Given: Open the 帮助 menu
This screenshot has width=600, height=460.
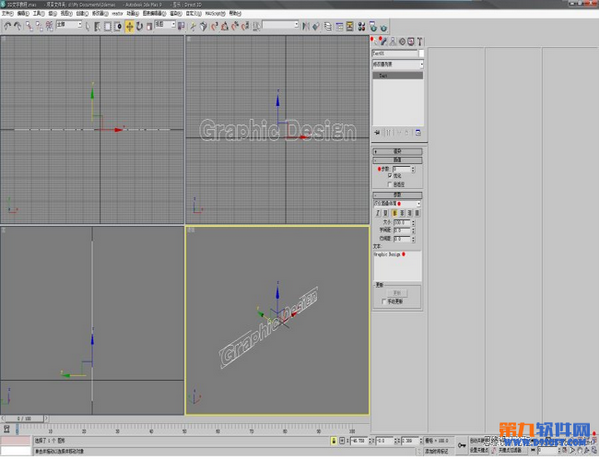Looking at the screenshot, I should (235, 13).
